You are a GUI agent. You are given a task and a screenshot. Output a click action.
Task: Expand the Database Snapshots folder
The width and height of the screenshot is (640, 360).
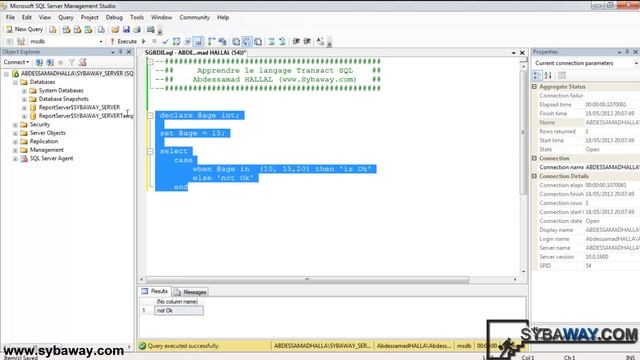(x=24, y=99)
